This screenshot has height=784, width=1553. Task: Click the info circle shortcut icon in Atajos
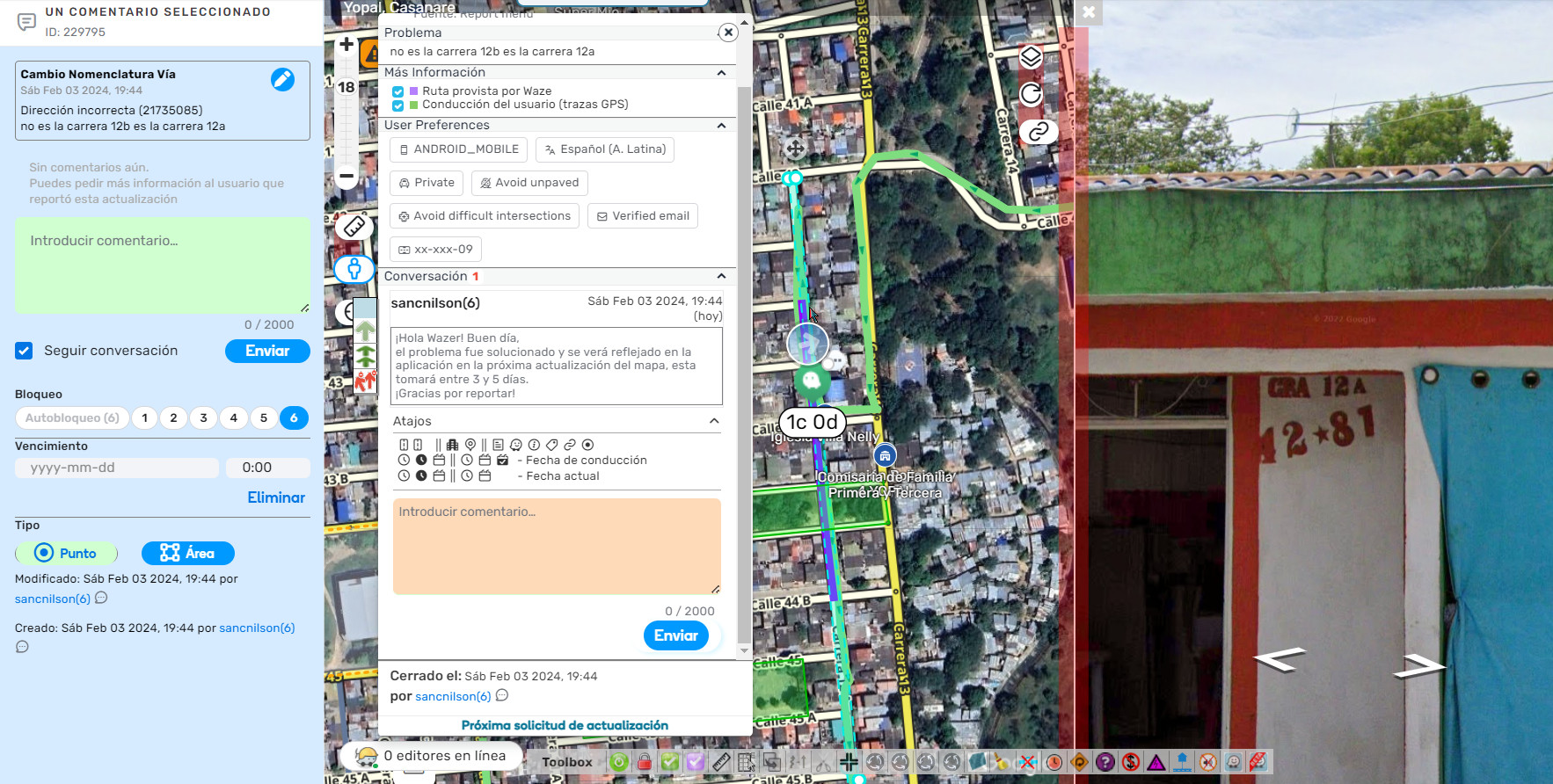click(534, 445)
